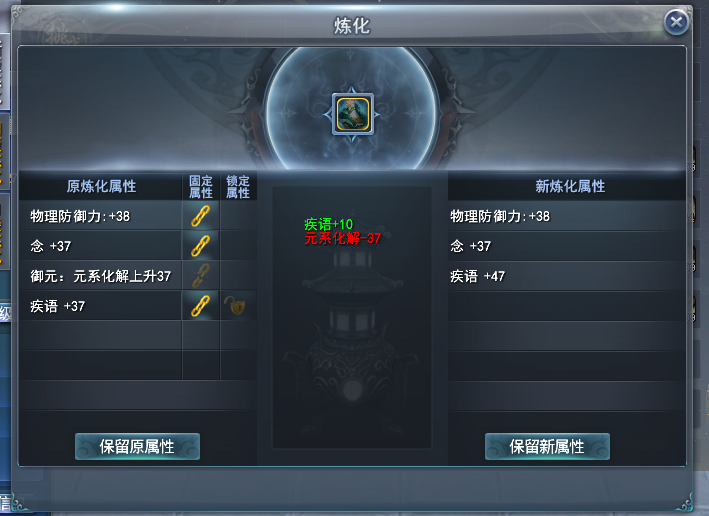Select new attribute 疾语 +47 row
The height and width of the screenshot is (516, 709).
click(567, 276)
